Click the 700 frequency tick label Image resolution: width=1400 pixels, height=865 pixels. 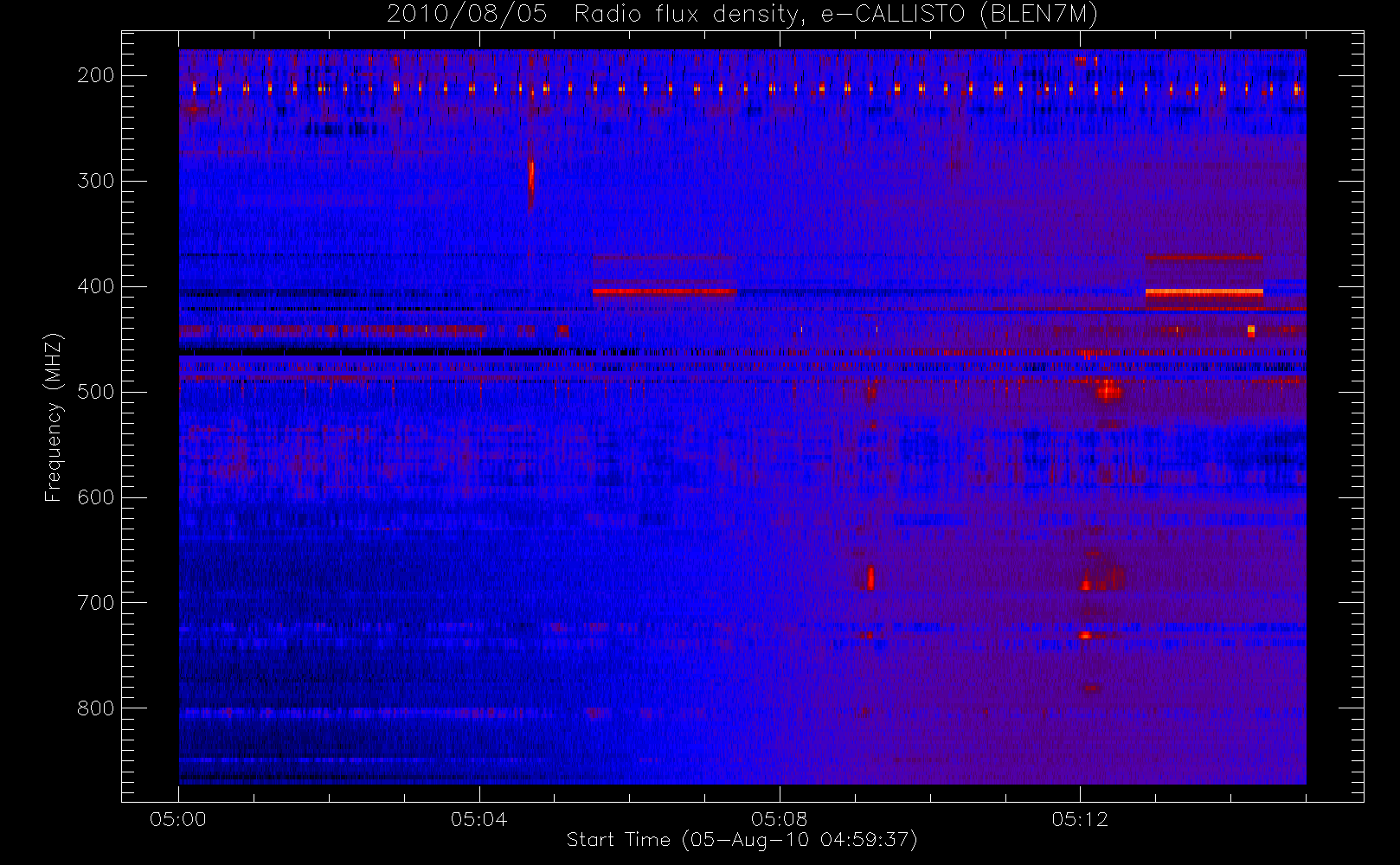coord(95,603)
